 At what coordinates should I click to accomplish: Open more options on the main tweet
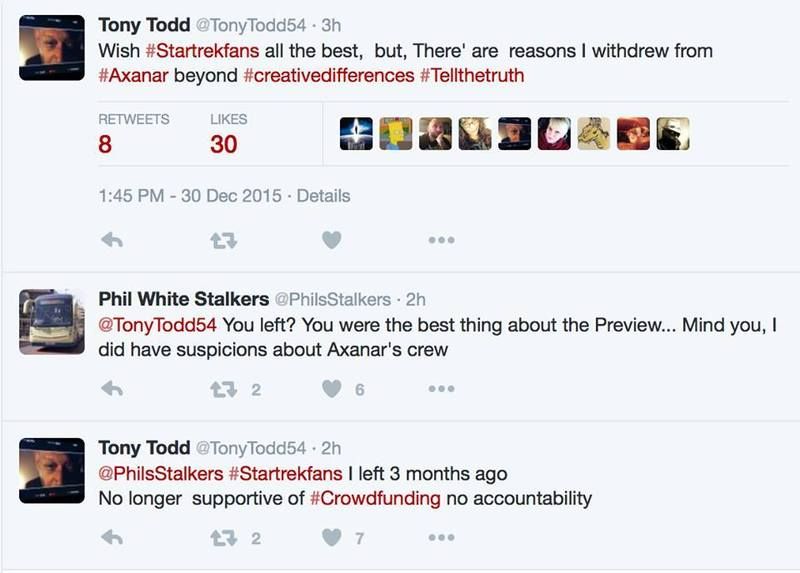tap(441, 240)
